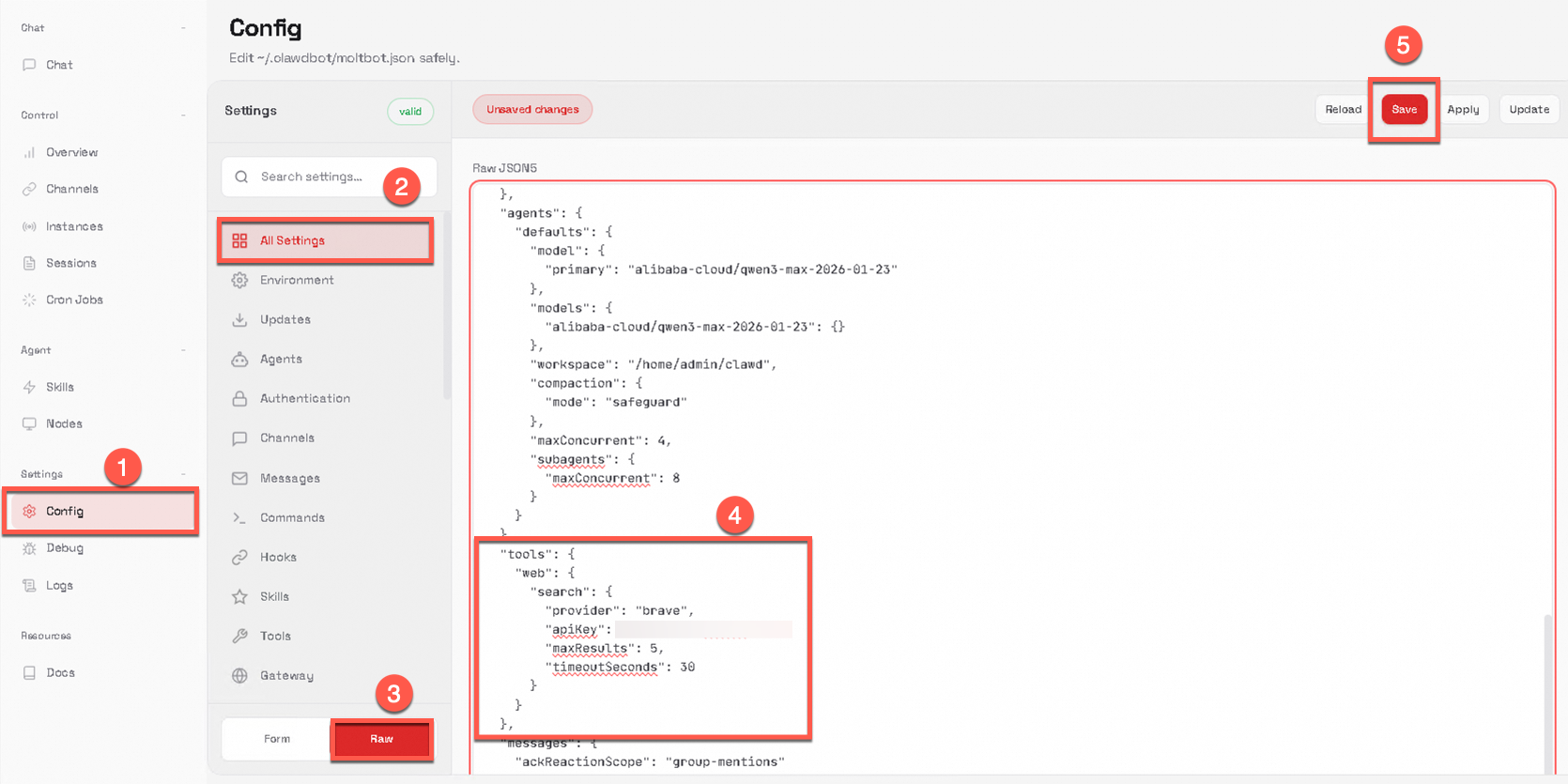
Task: Click the "provider": "brave" line
Action: (x=620, y=610)
